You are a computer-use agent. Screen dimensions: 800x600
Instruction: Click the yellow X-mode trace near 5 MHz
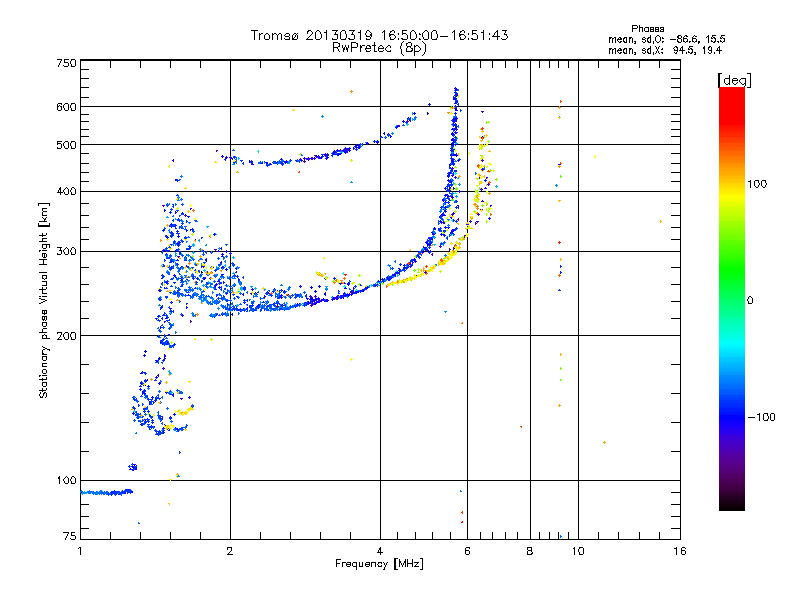(423, 273)
